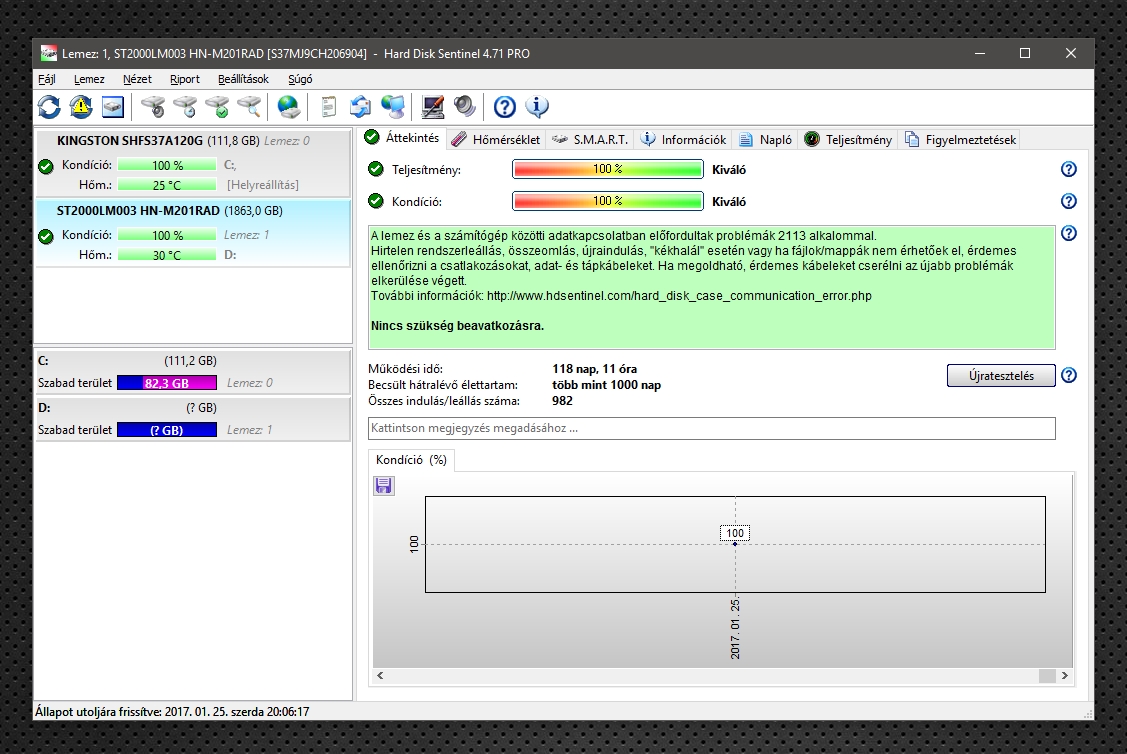Screen dimensions: 1127x754
Task: Click the C: free space 82,3 GB bar
Action: pos(167,383)
